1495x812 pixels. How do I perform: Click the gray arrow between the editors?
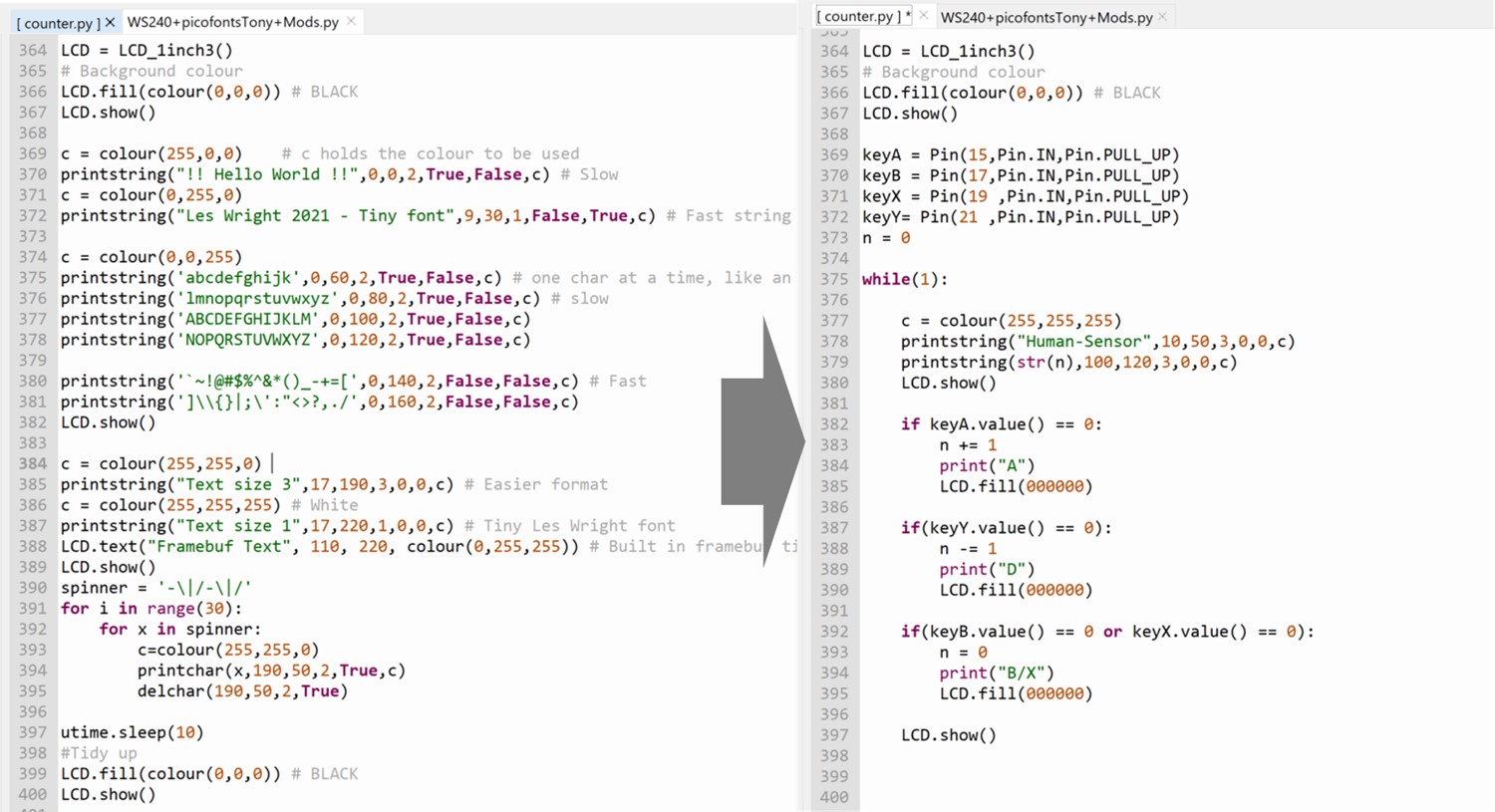tap(762, 441)
